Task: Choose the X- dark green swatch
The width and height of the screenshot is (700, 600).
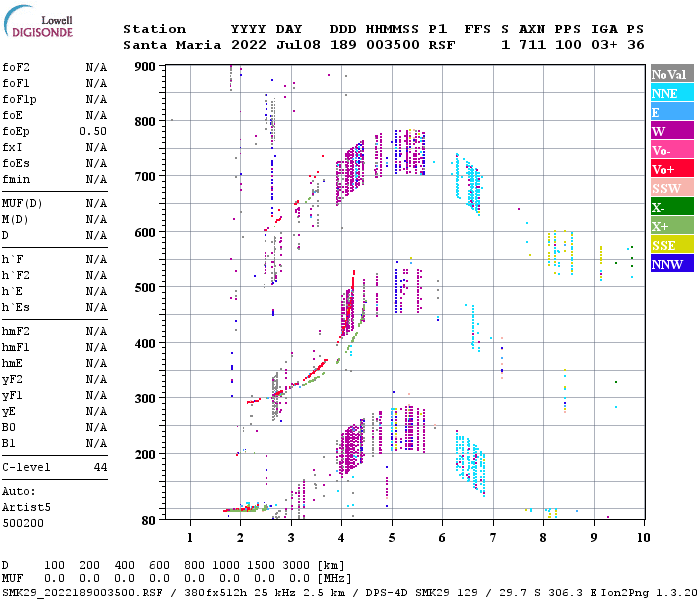Action: pos(672,207)
